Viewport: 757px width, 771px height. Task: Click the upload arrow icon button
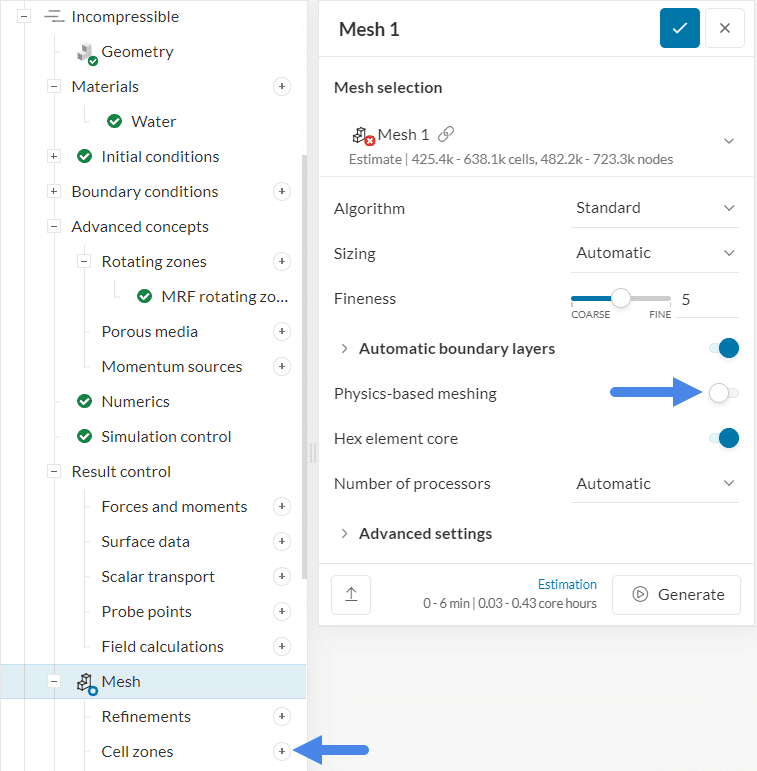[351, 594]
